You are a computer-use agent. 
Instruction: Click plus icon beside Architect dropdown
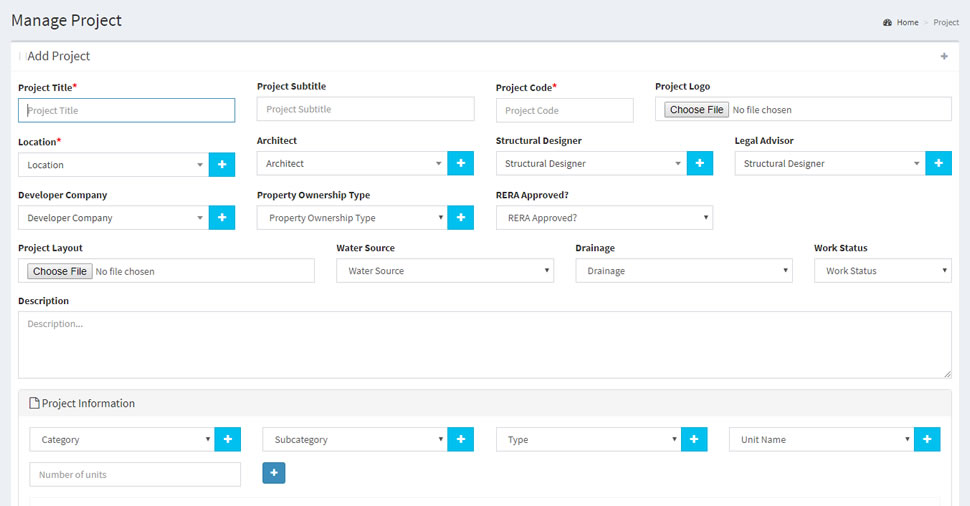pos(460,163)
